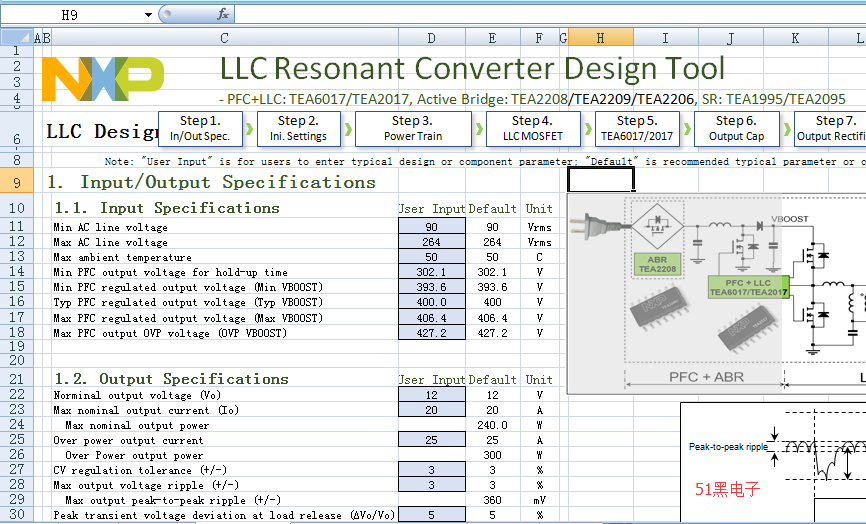Select column D header
The image size is (866, 524).
(431, 38)
